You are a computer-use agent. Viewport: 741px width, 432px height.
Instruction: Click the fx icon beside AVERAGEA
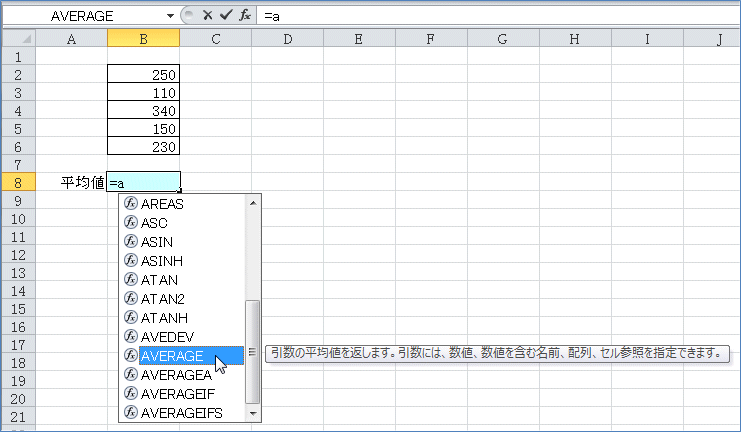point(130,374)
